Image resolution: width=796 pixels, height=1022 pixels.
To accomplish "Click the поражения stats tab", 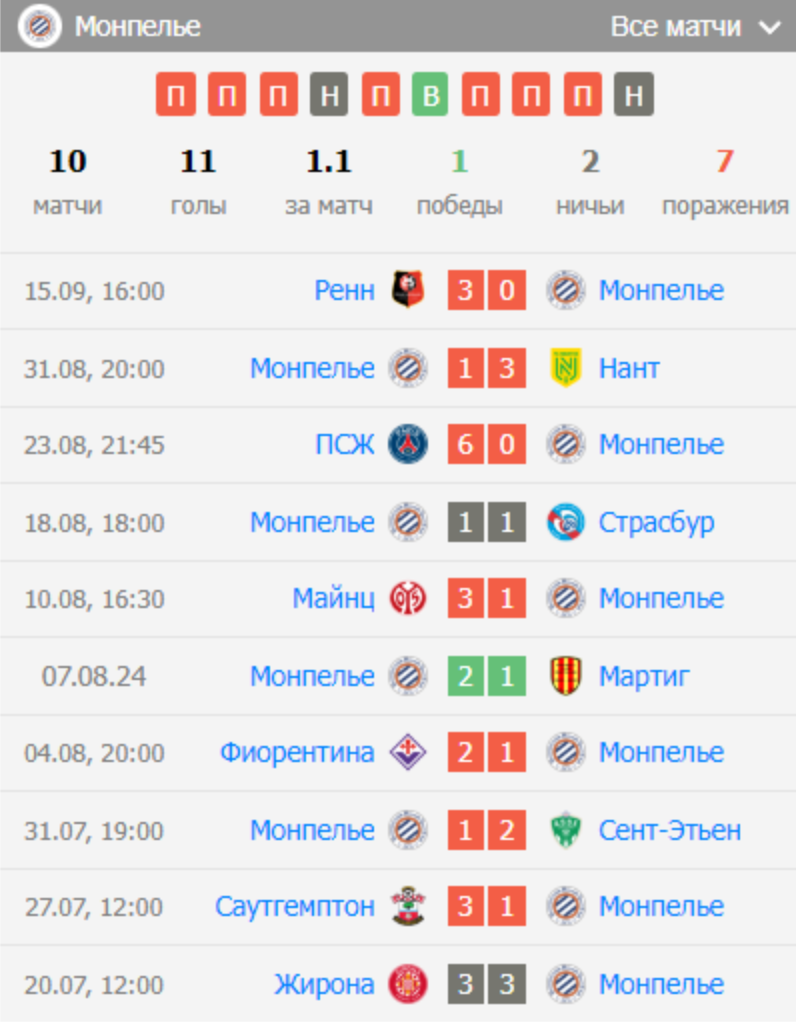I will [x=725, y=178].
